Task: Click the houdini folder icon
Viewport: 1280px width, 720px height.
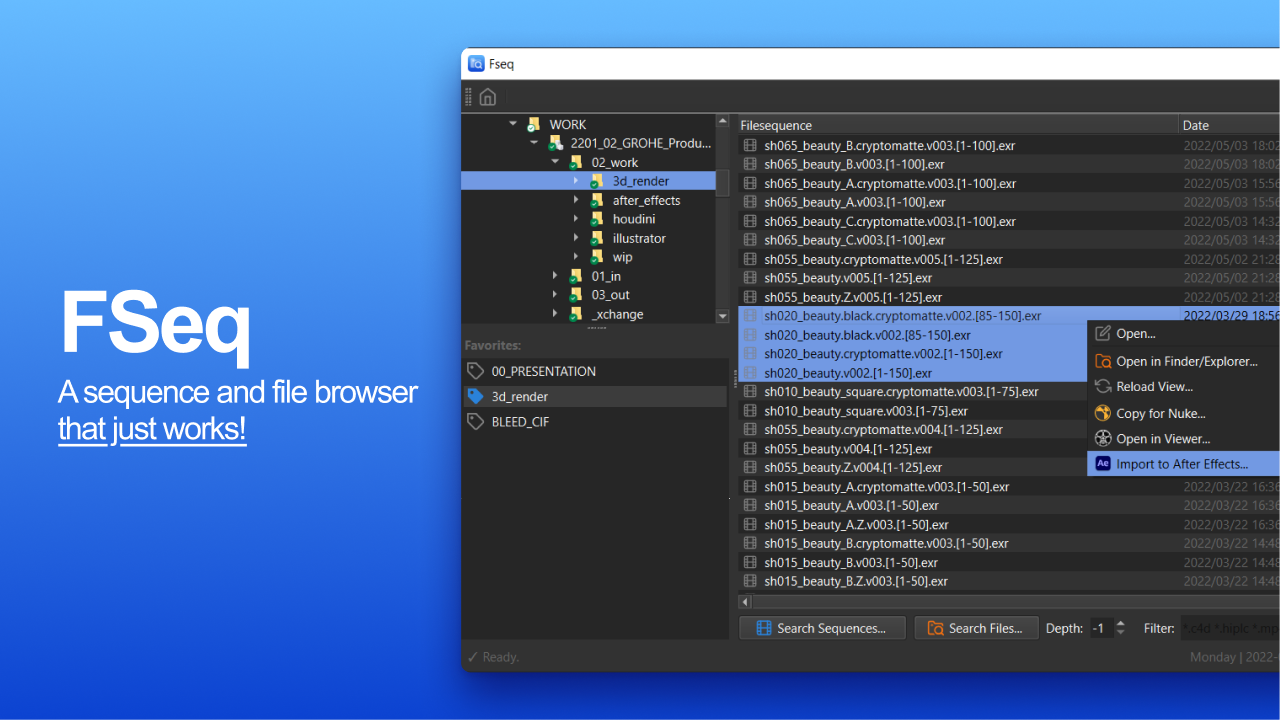Action: click(x=596, y=219)
